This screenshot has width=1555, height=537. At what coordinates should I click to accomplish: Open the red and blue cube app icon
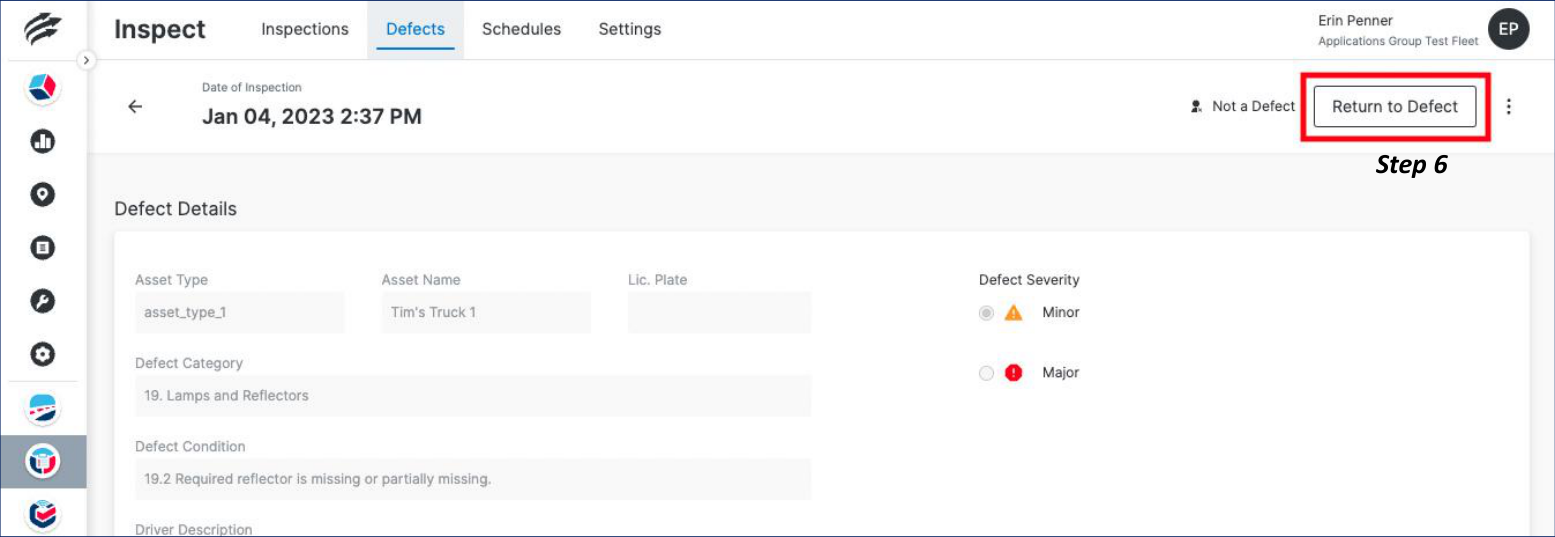(42, 88)
